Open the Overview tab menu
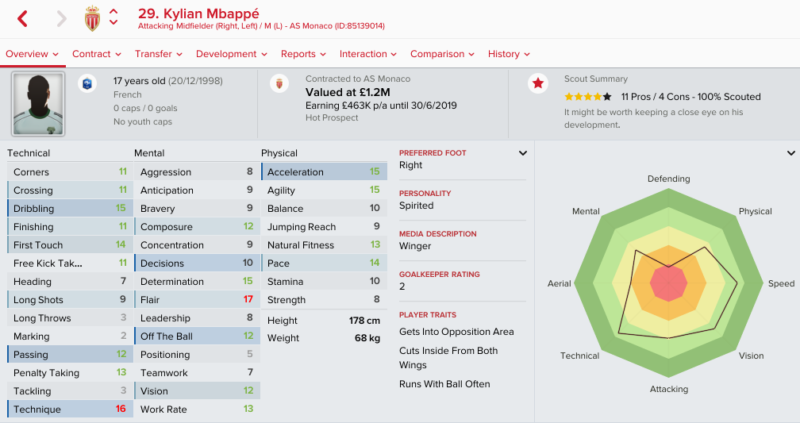The height and width of the screenshot is (423, 800). click(x=31, y=54)
